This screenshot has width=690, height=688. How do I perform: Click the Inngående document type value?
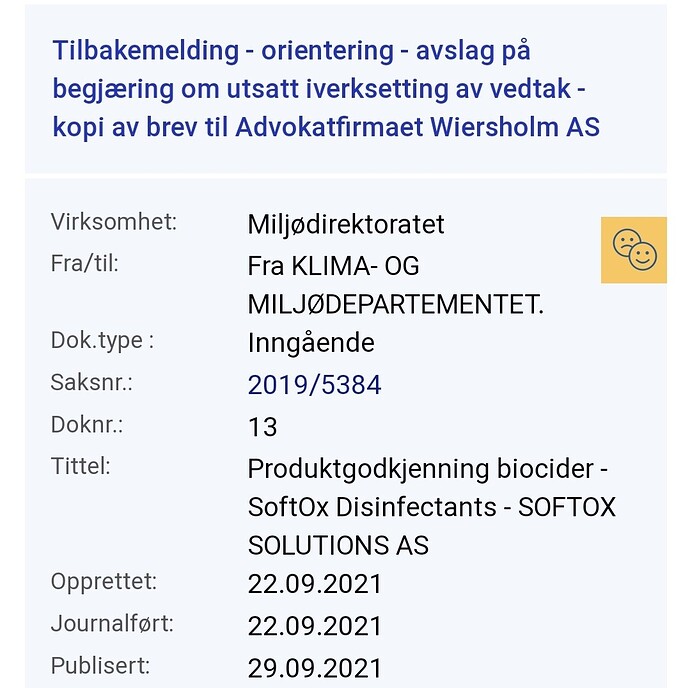tap(311, 343)
